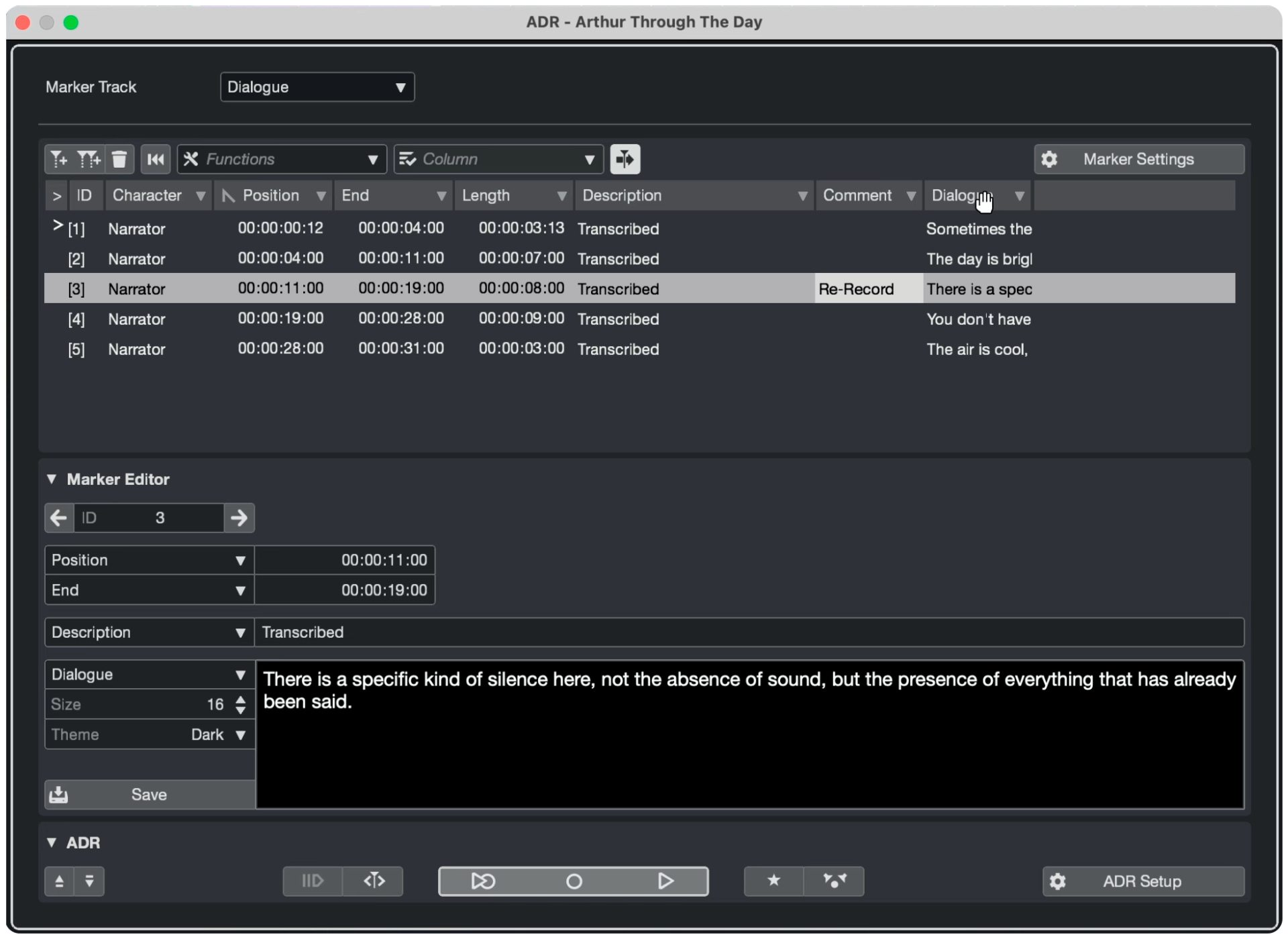Open the Marker Track Dialogue dropdown
The height and width of the screenshot is (939, 1288).
[x=317, y=87]
